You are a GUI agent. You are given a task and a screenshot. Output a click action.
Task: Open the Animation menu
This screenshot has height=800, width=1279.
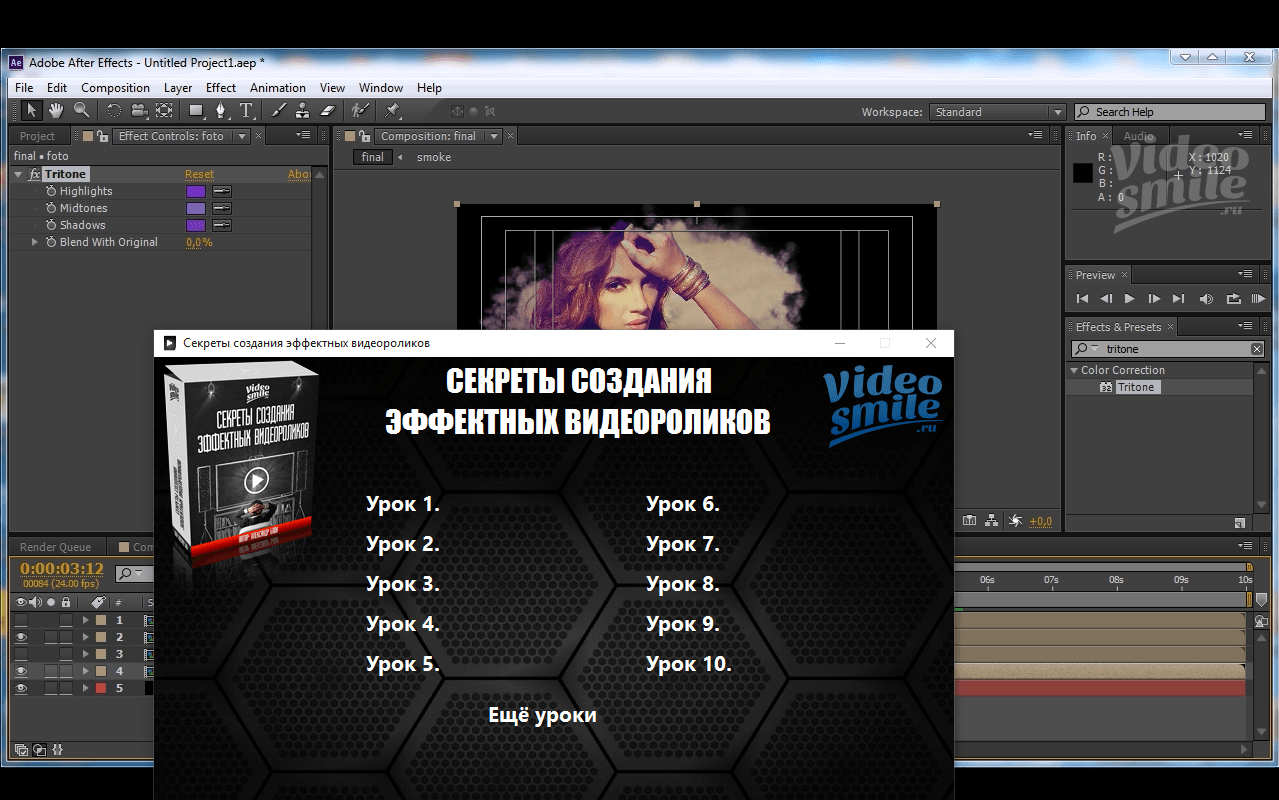[x=278, y=88]
